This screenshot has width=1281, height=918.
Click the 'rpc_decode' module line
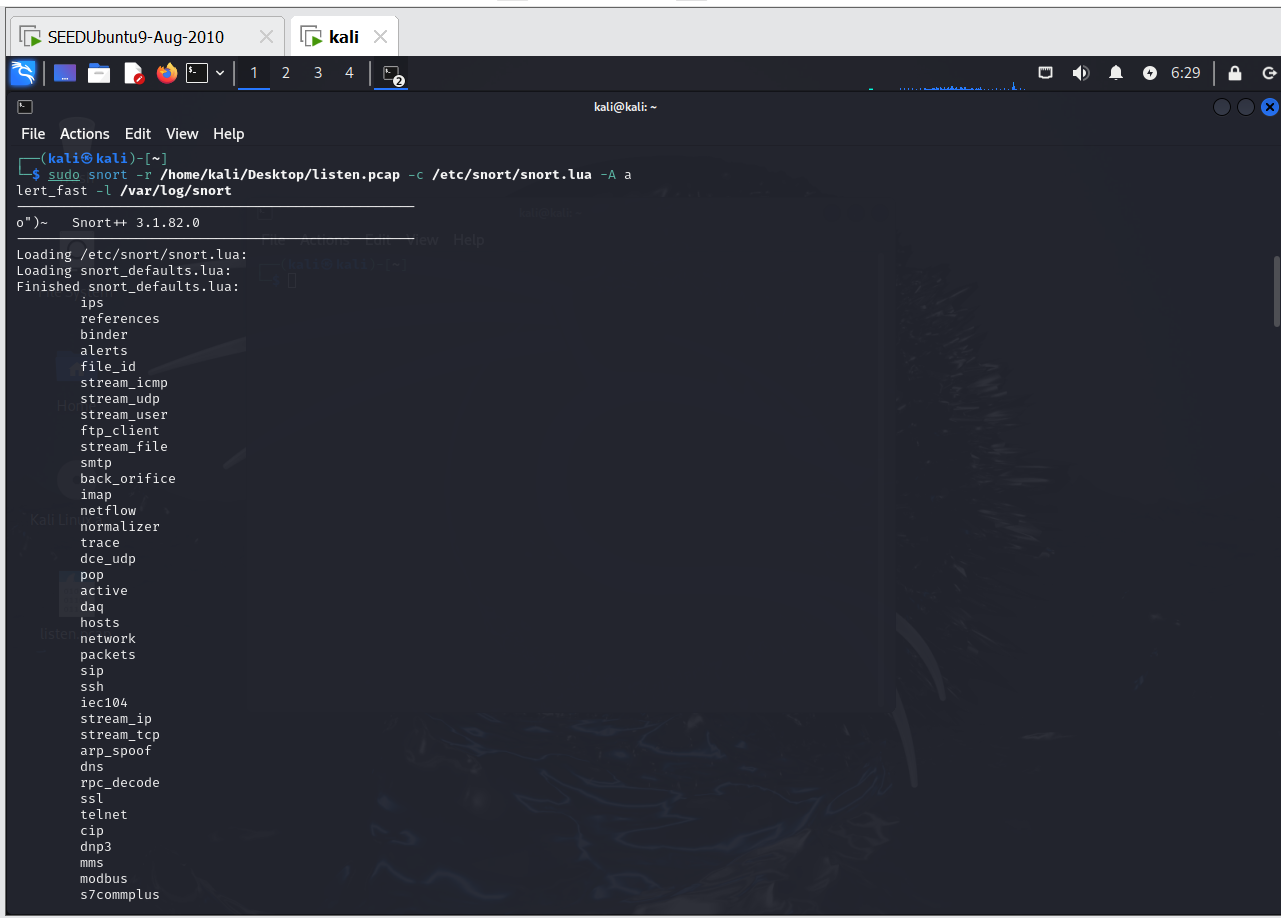tap(120, 783)
